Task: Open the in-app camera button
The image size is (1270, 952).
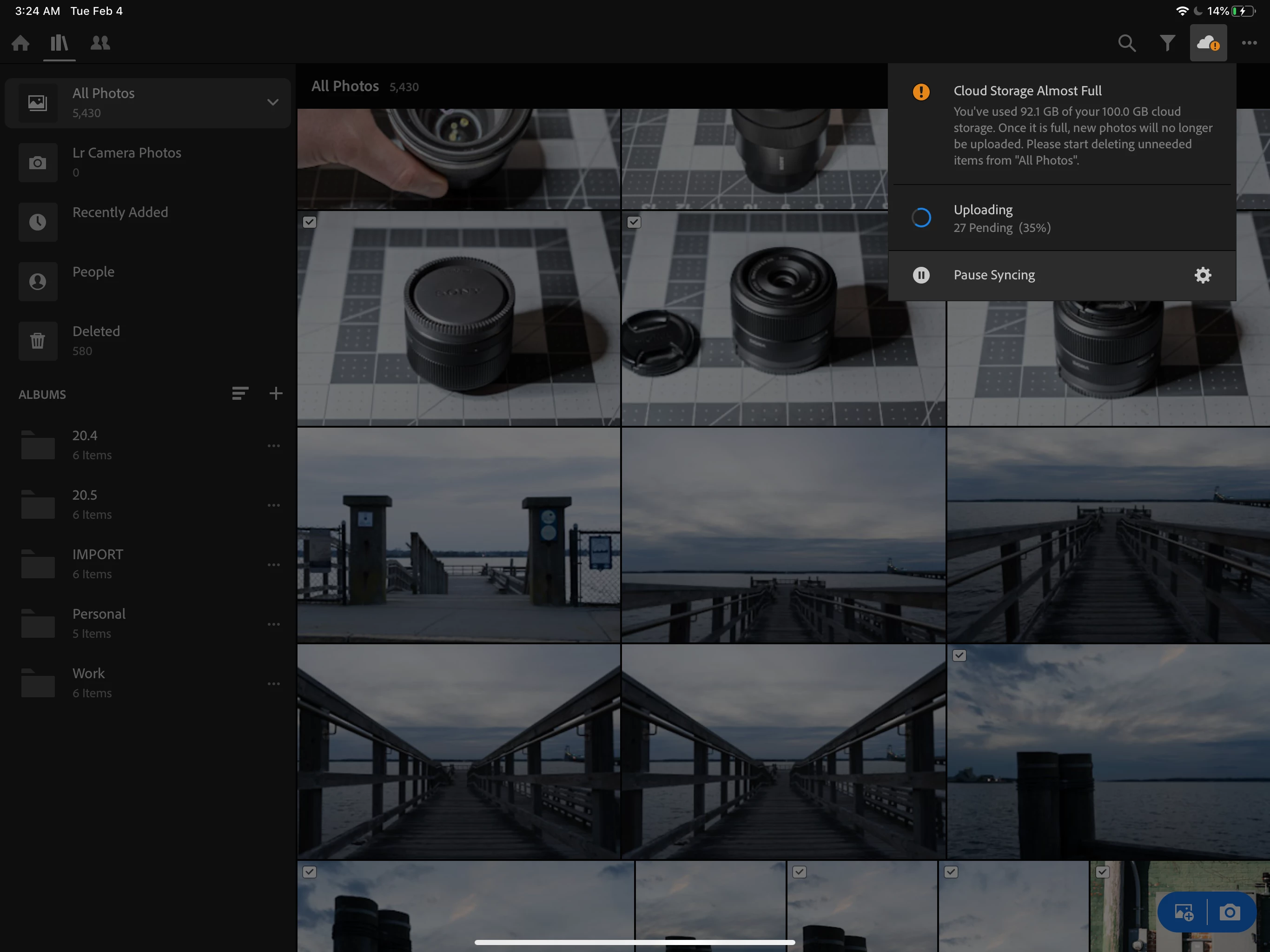Action: [1229, 912]
